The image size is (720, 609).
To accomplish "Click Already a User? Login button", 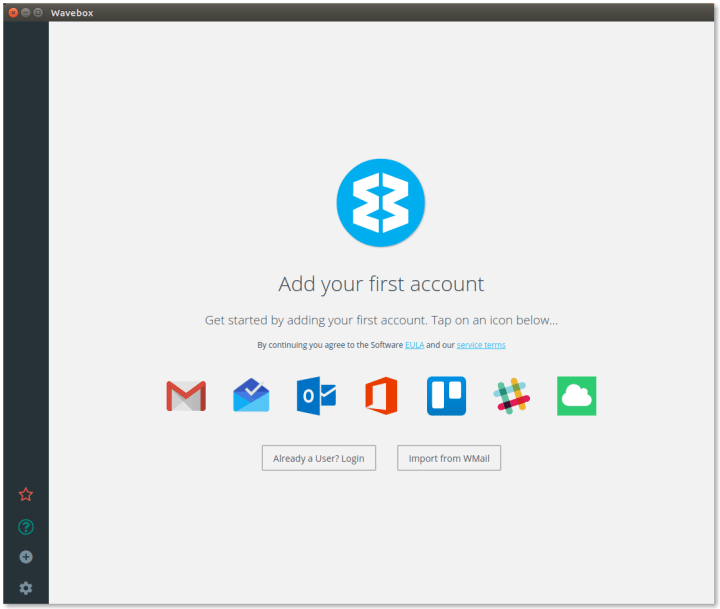I will pyautogui.click(x=319, y=458).
